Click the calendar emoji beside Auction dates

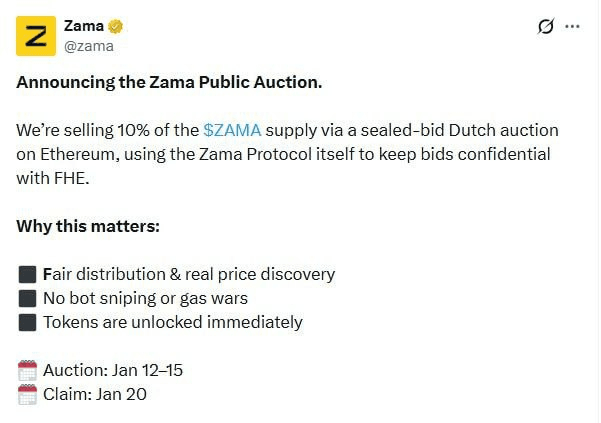(27, 370)
